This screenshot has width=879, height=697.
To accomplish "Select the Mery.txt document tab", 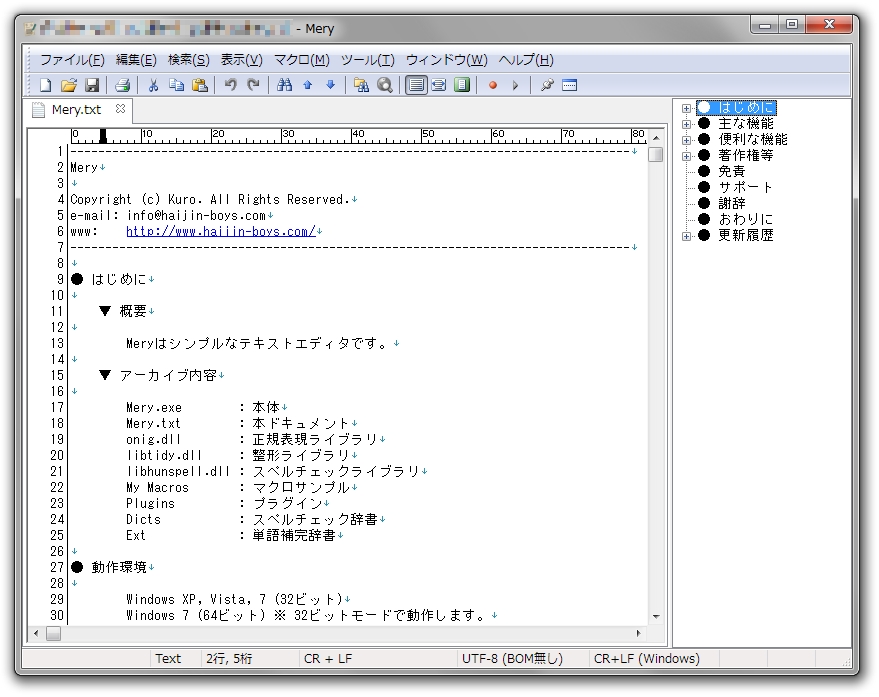I will click(x=76, y=110).
